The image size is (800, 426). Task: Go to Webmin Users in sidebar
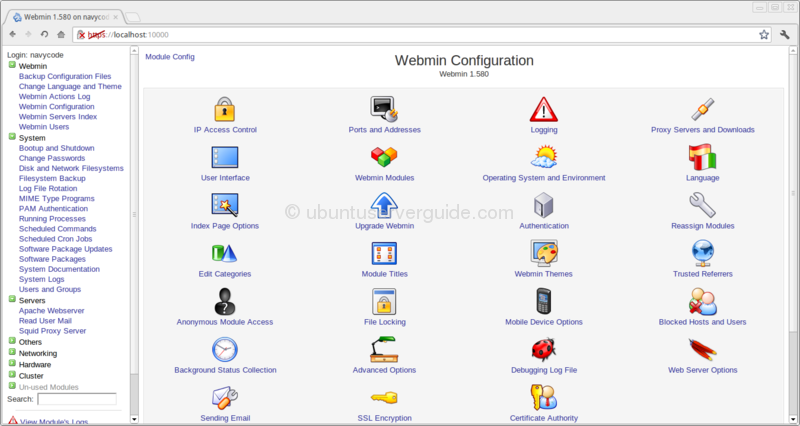[x=43, y=127]
